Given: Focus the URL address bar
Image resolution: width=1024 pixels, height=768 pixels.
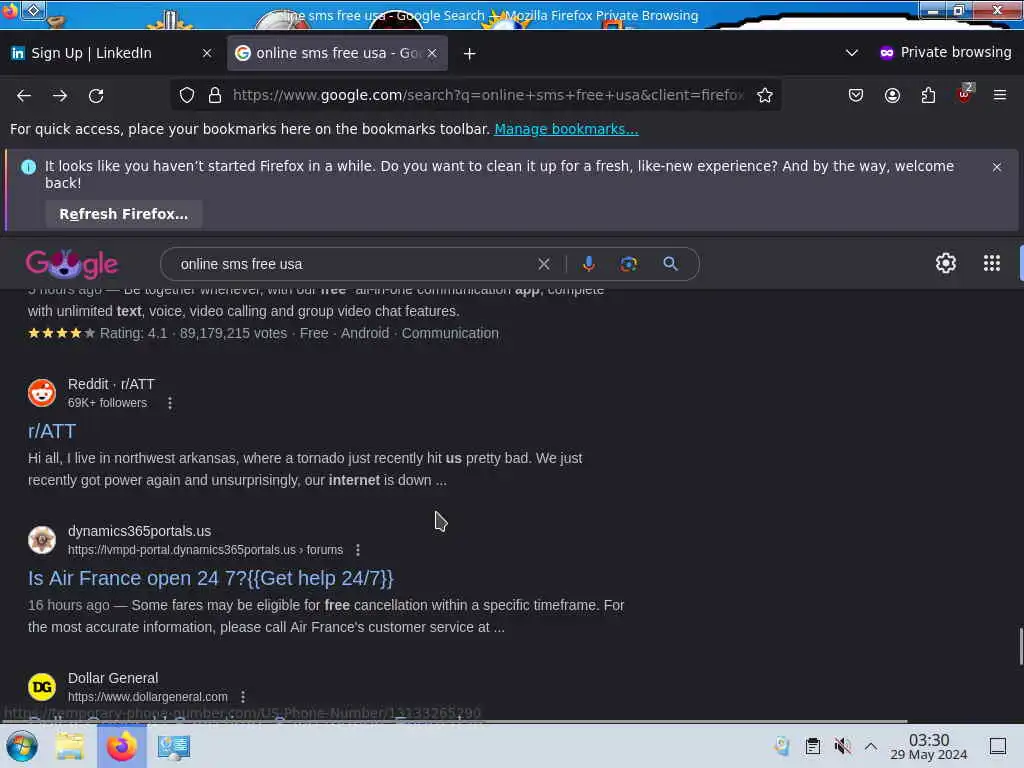Looking at the screenshot, I should coord(488,95).
